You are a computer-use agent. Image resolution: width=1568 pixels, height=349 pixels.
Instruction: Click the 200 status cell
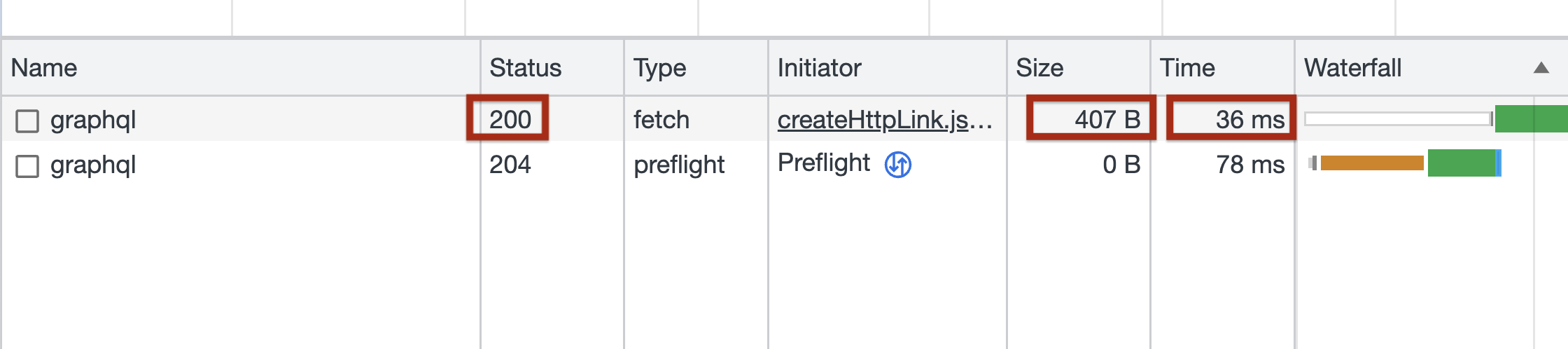pos(510,120)
